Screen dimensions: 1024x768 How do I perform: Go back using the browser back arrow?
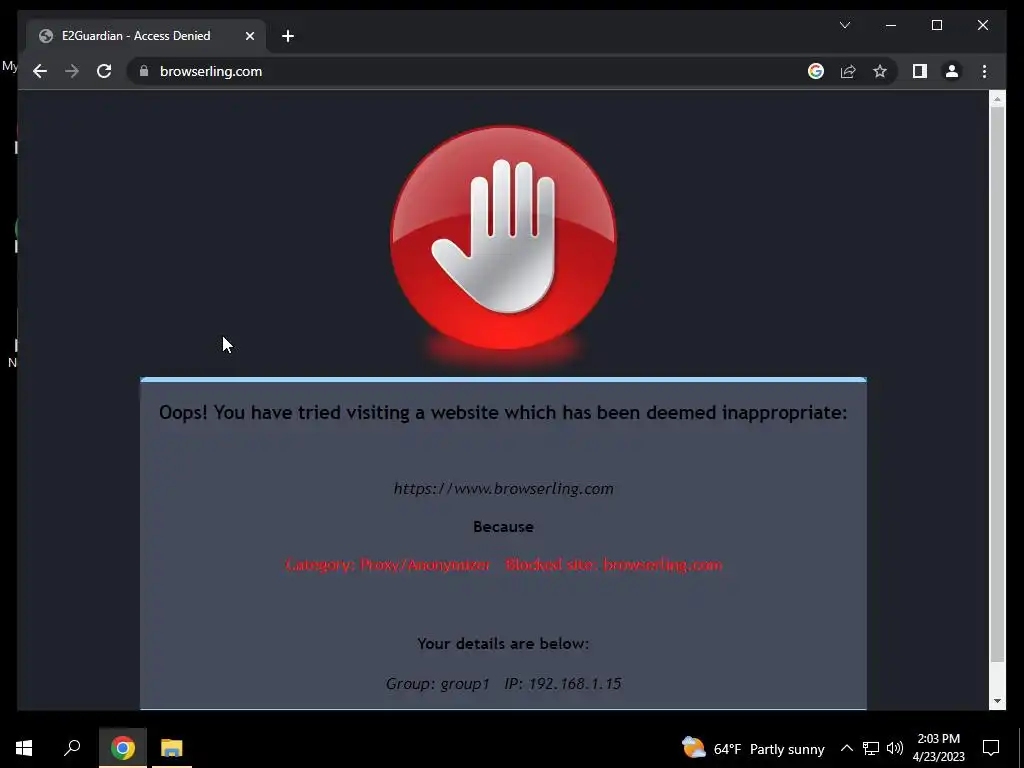[40, 71]
